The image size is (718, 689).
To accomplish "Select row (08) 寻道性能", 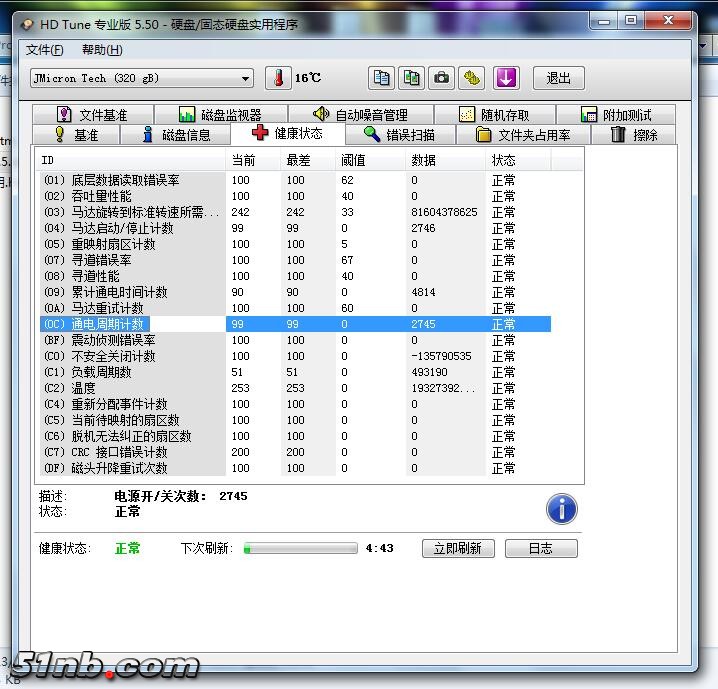I will (x=295, y=276).
